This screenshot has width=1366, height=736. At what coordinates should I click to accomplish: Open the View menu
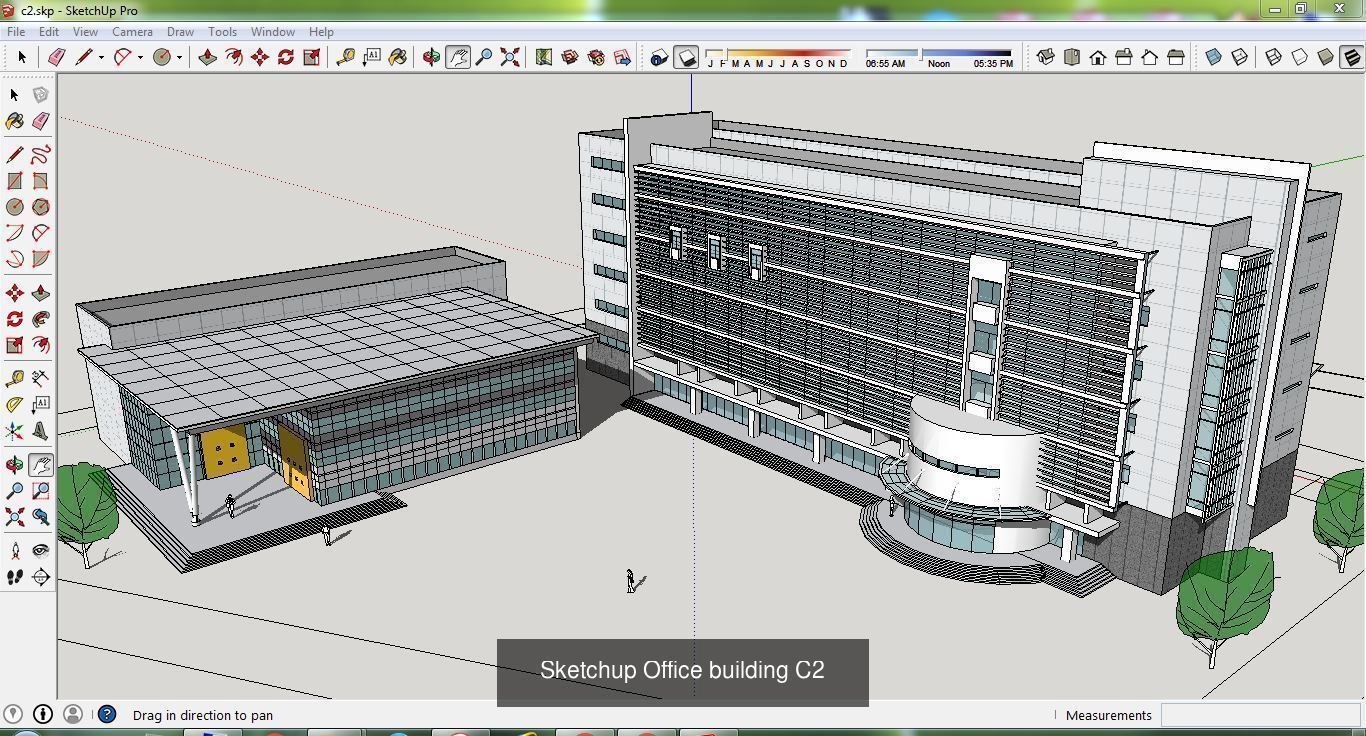(x=85, y=32)
